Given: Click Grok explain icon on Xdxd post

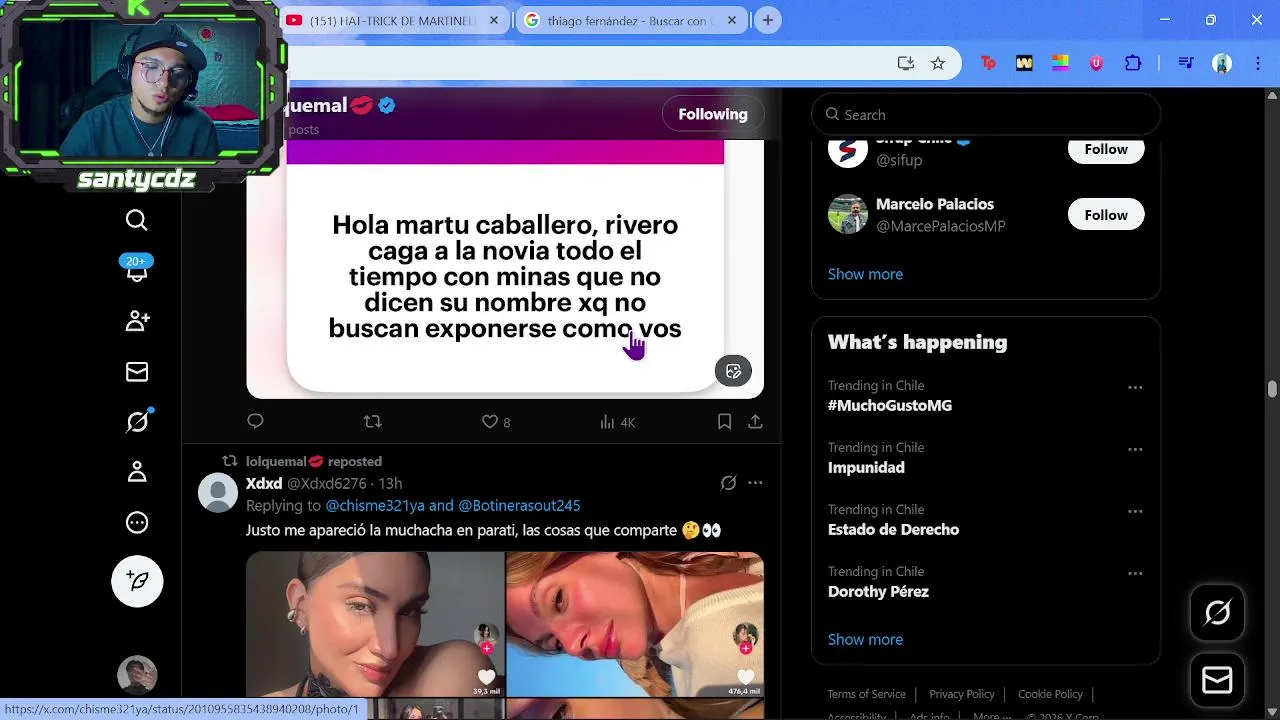Looking at the screenshot, I should click(x=728, y=483).
